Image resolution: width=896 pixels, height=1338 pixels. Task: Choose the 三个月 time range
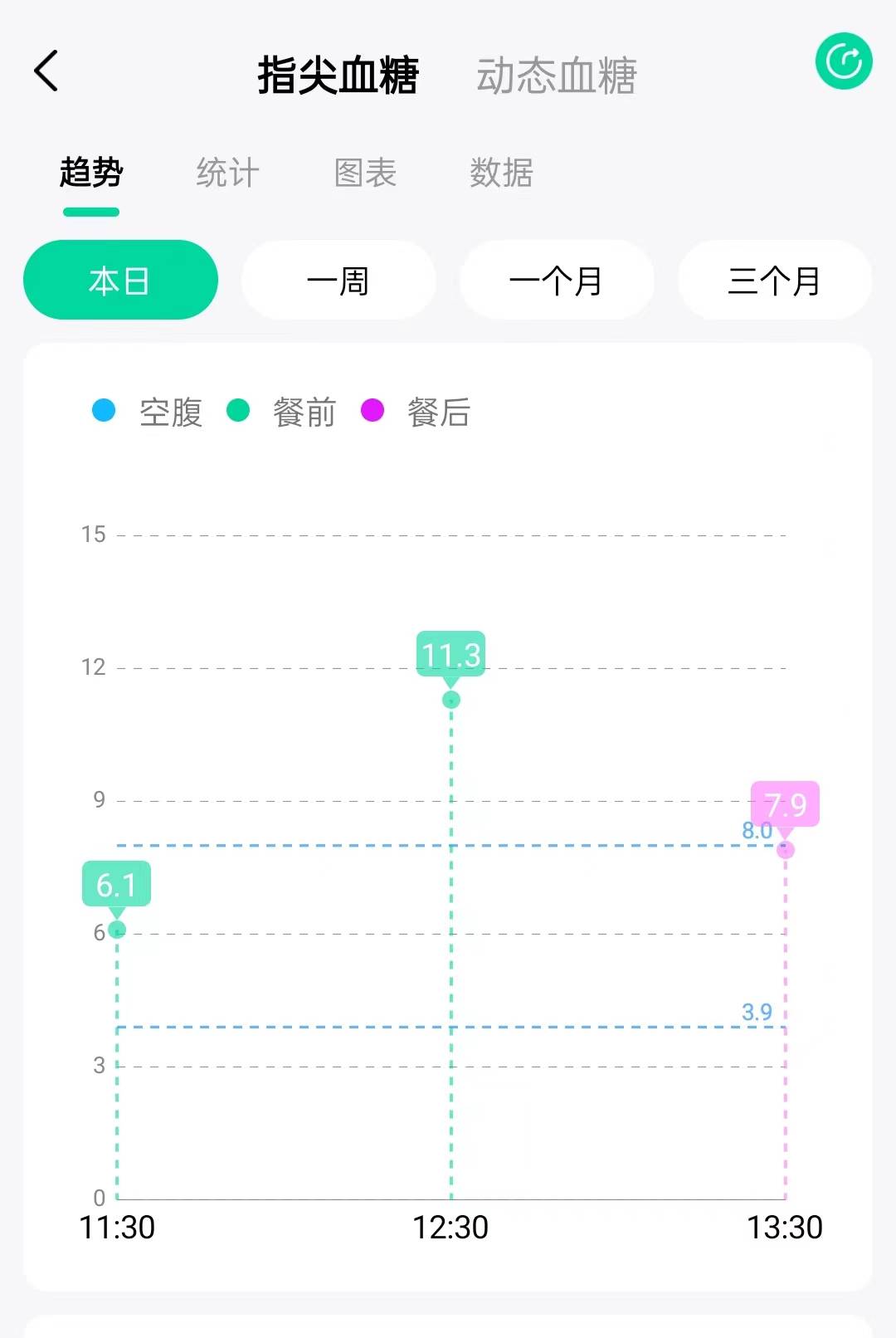click(x=775, y=280)
